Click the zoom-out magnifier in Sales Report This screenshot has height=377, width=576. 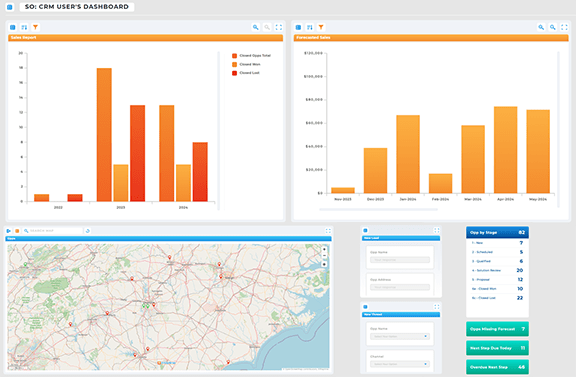(x=267, y=27)
